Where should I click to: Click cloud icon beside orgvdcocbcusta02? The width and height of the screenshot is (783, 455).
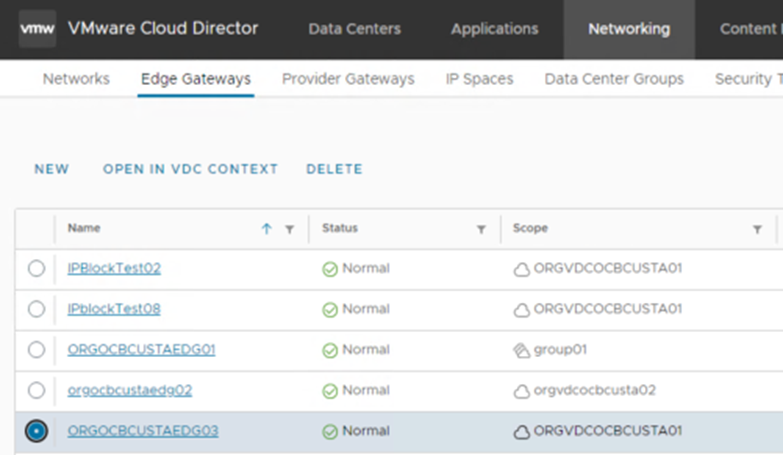click(x=521, y=391)
